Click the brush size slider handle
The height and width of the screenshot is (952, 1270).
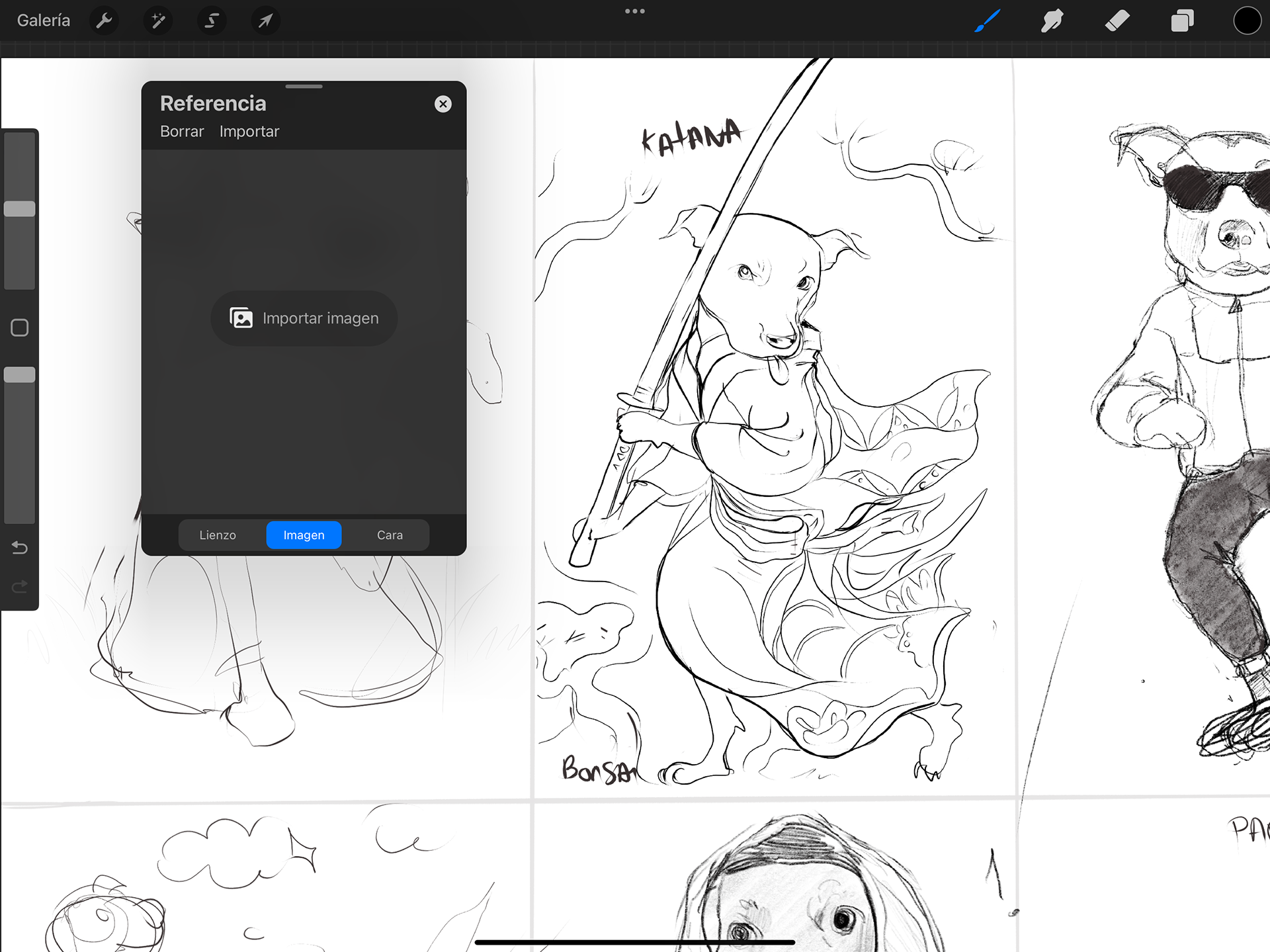20,209
